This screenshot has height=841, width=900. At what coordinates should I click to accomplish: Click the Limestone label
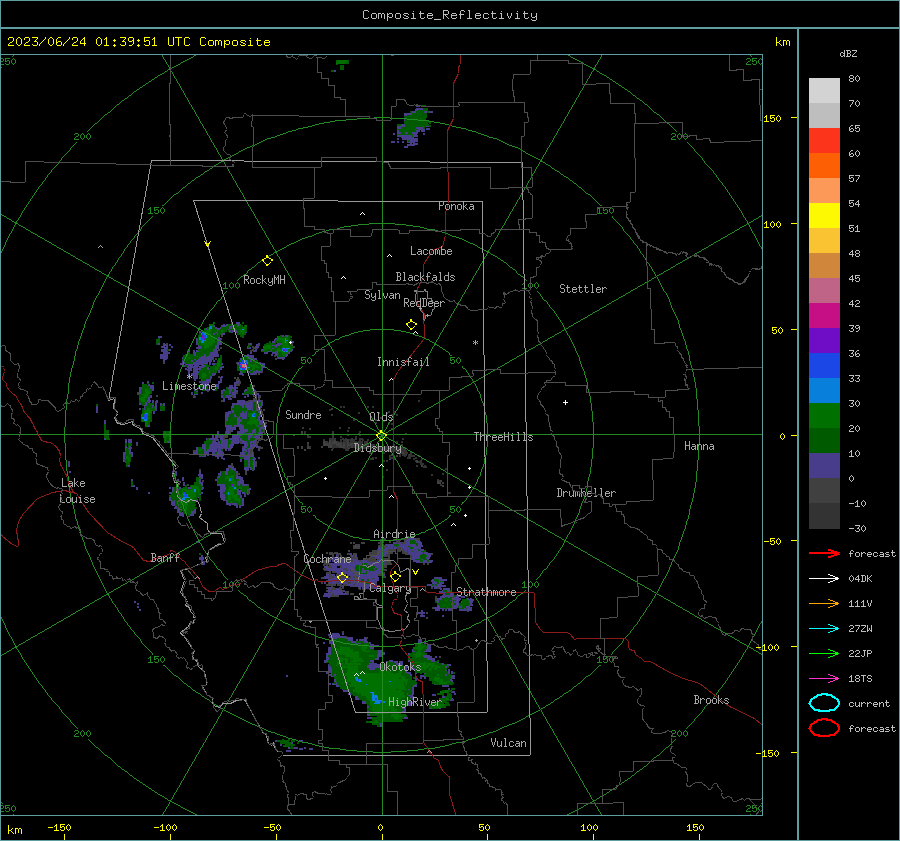tap(189, 386)
